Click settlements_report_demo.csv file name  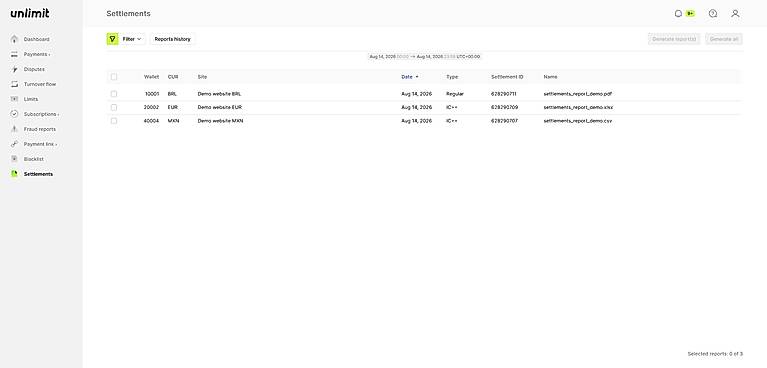pyautogui.click(x=578, y=121)
